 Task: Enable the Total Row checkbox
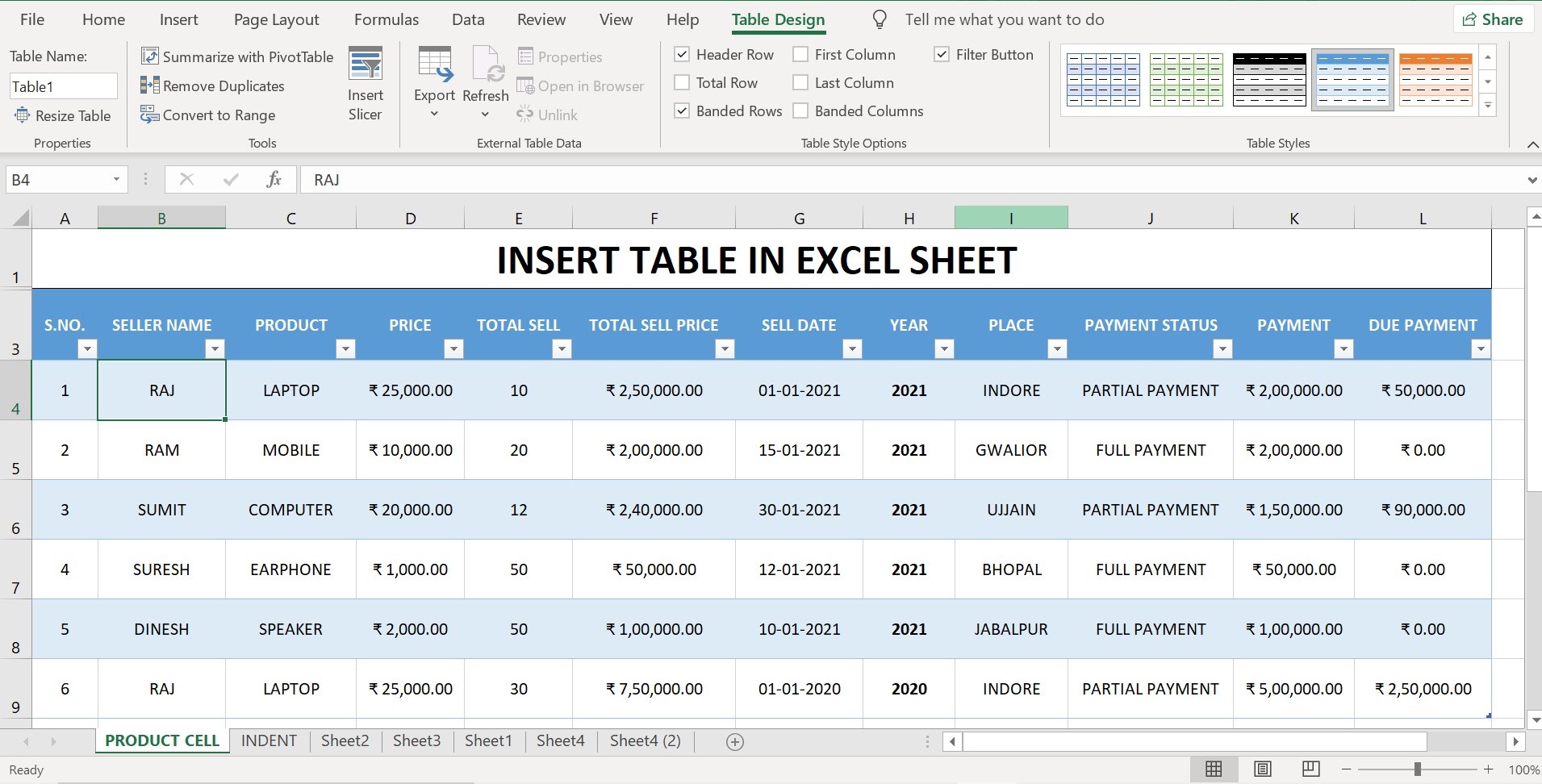682,82
